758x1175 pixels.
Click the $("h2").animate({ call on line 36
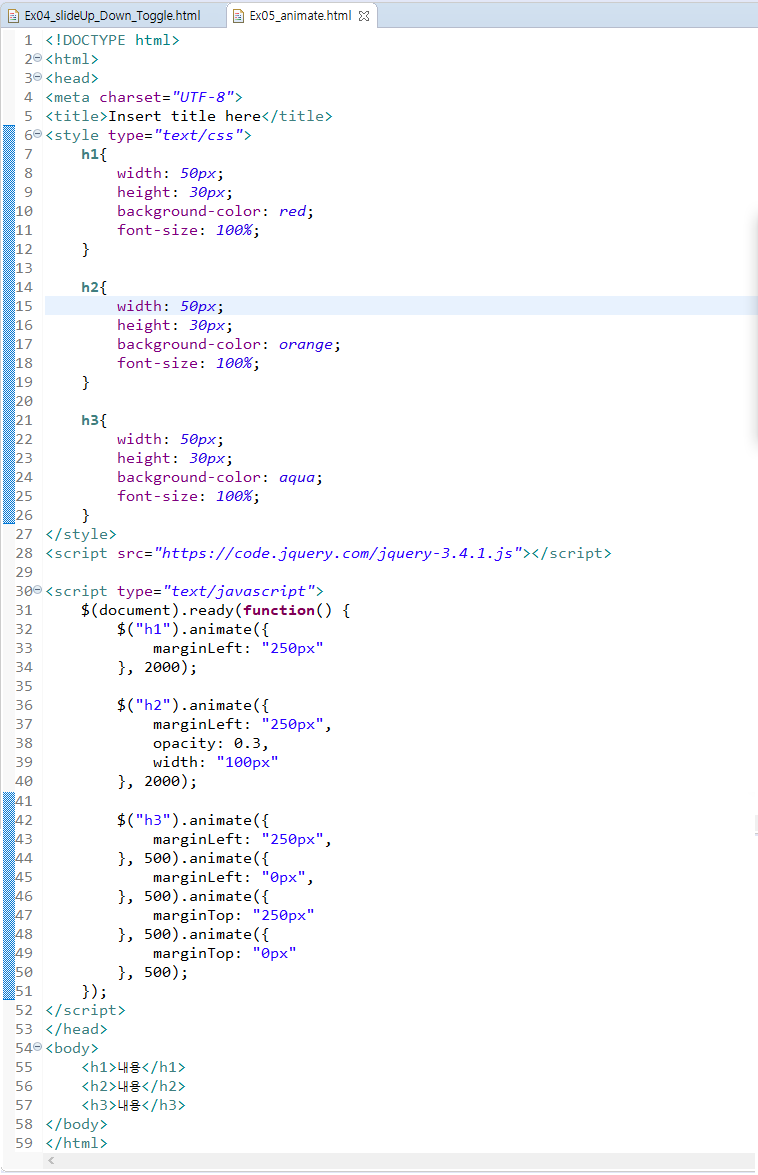(192, 705)
